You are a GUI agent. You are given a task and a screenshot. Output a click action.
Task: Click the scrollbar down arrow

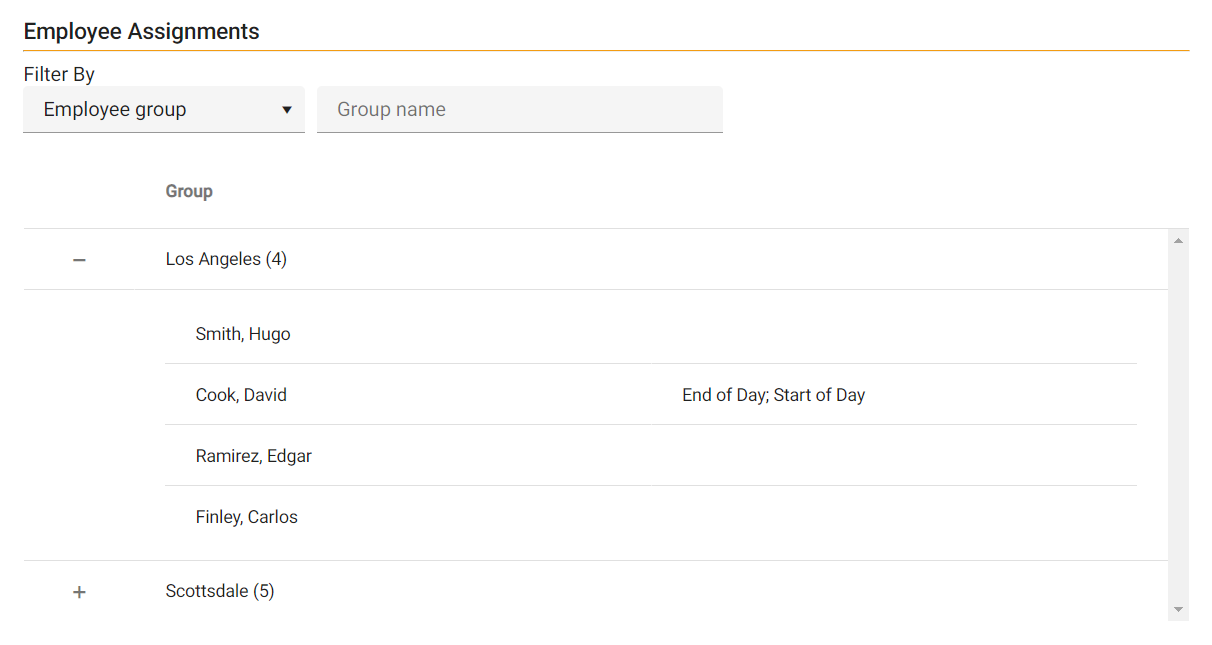pyautogui.click(x=1178, y=609)
